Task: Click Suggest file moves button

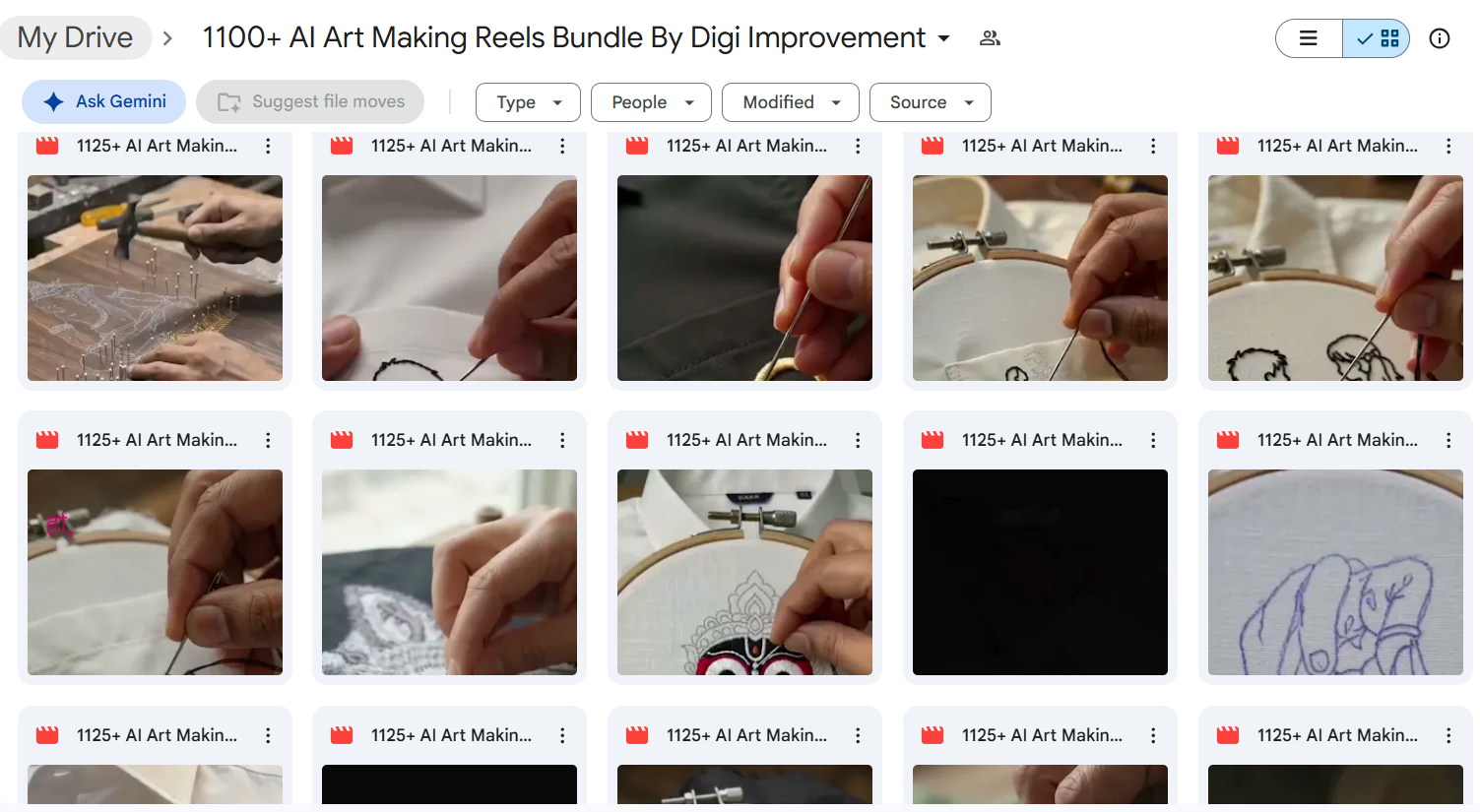Action: [x=310, y=101]
